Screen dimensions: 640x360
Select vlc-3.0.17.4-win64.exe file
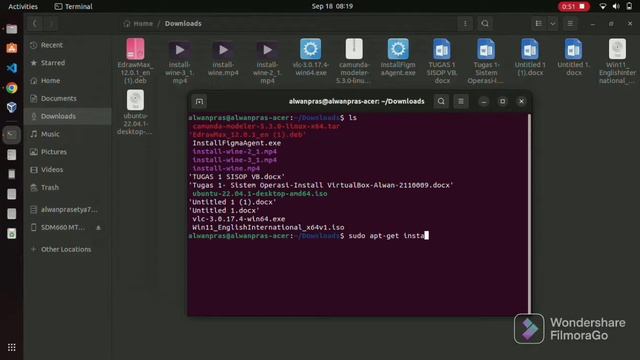click(311, 57)
